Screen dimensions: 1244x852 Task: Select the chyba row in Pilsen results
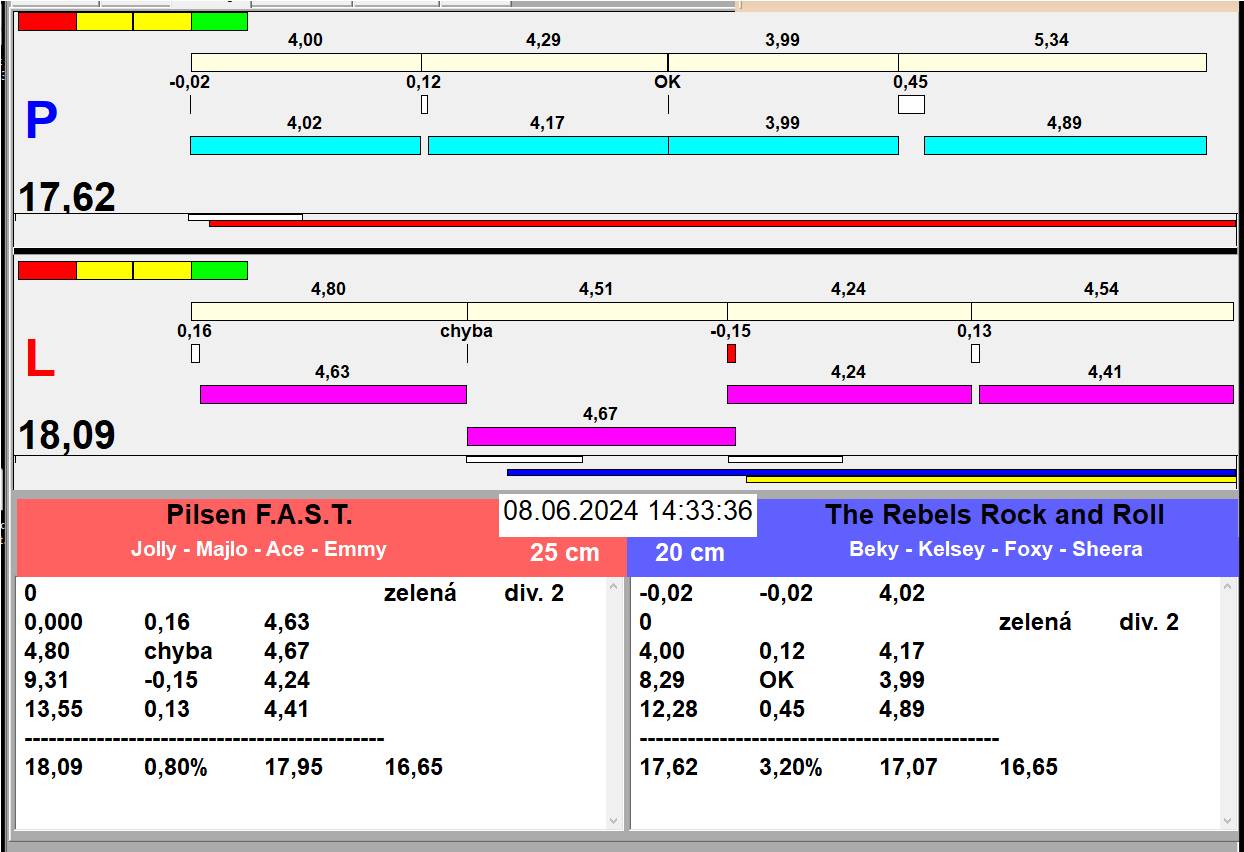tap(180, 651)
